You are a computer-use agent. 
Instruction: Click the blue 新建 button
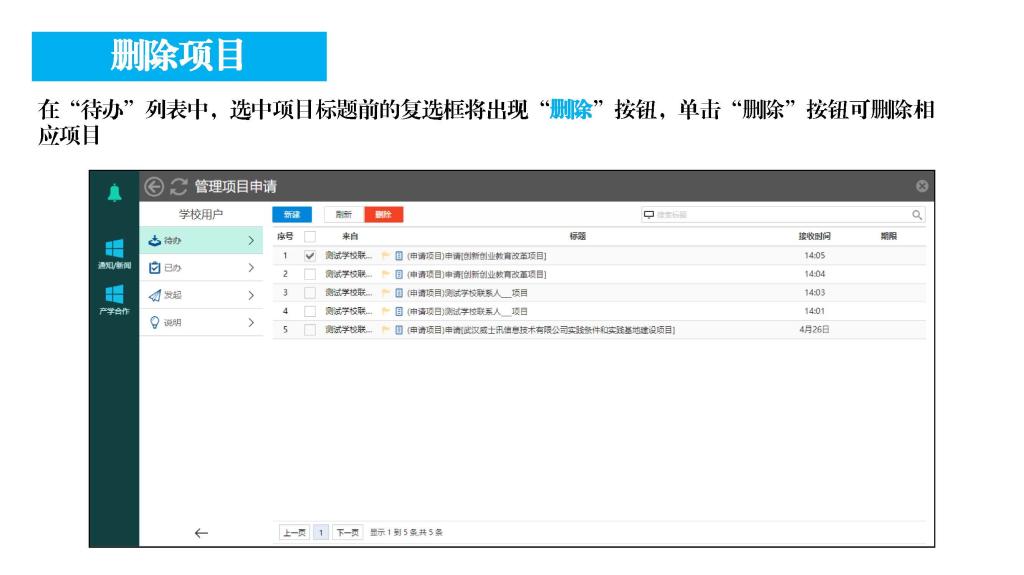[x=292, y=214]
